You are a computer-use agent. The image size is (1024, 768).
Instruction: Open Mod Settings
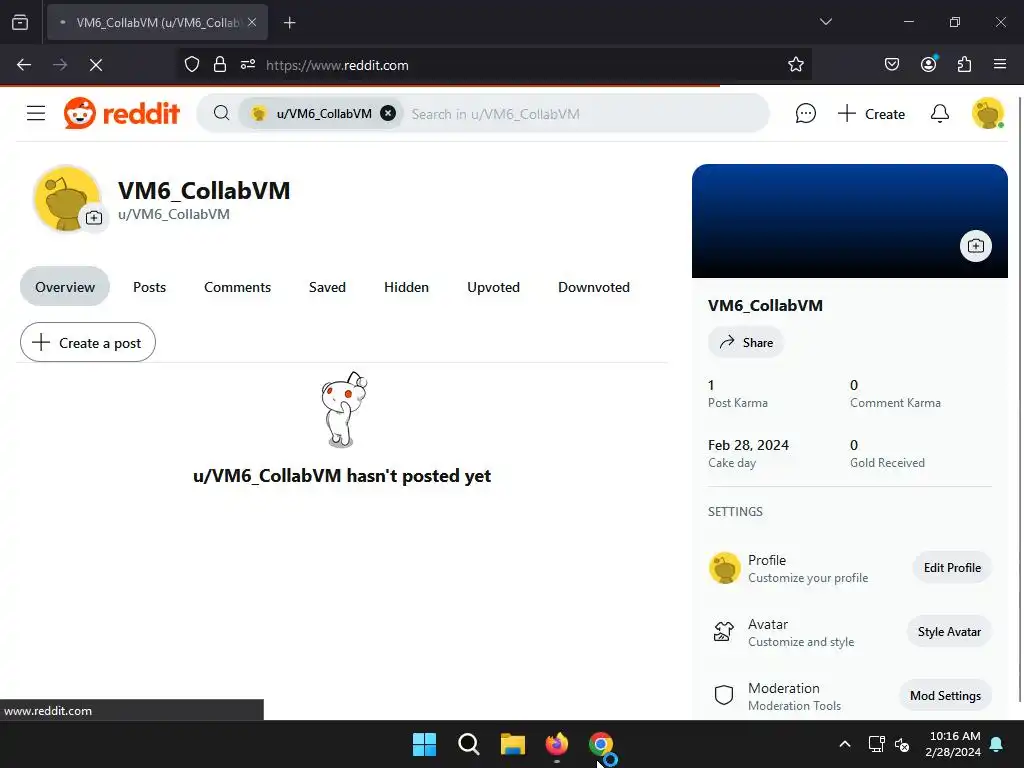[x=945, y=696]
